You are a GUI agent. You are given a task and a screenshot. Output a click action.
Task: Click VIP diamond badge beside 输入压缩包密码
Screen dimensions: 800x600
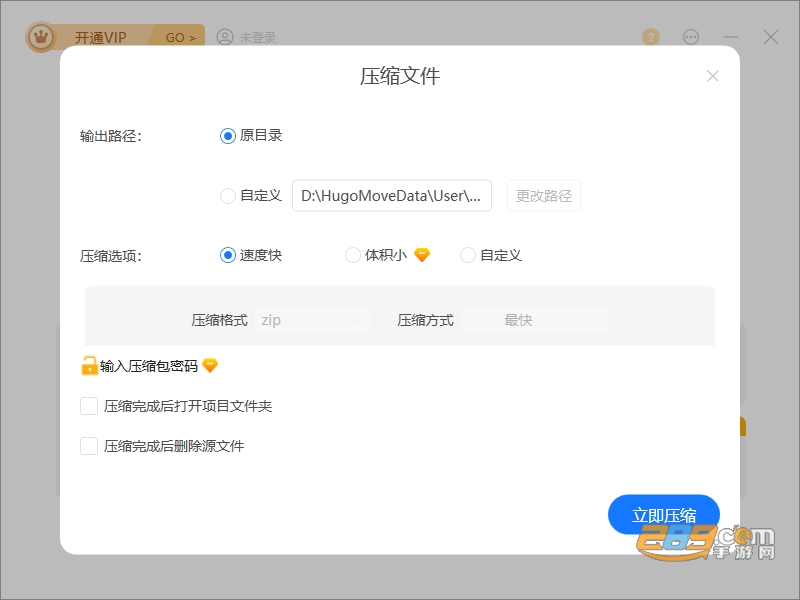click(x=210, y=365)
